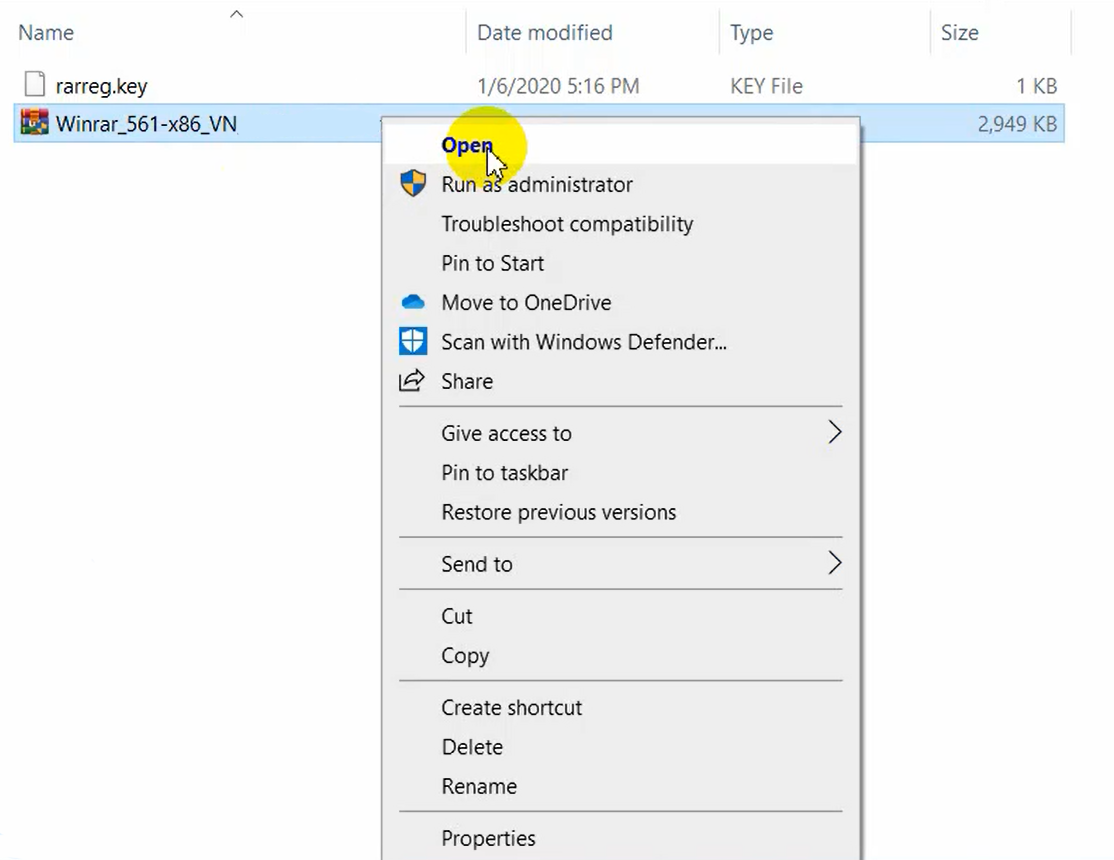Open Properties for the installer

coord(488,838)
